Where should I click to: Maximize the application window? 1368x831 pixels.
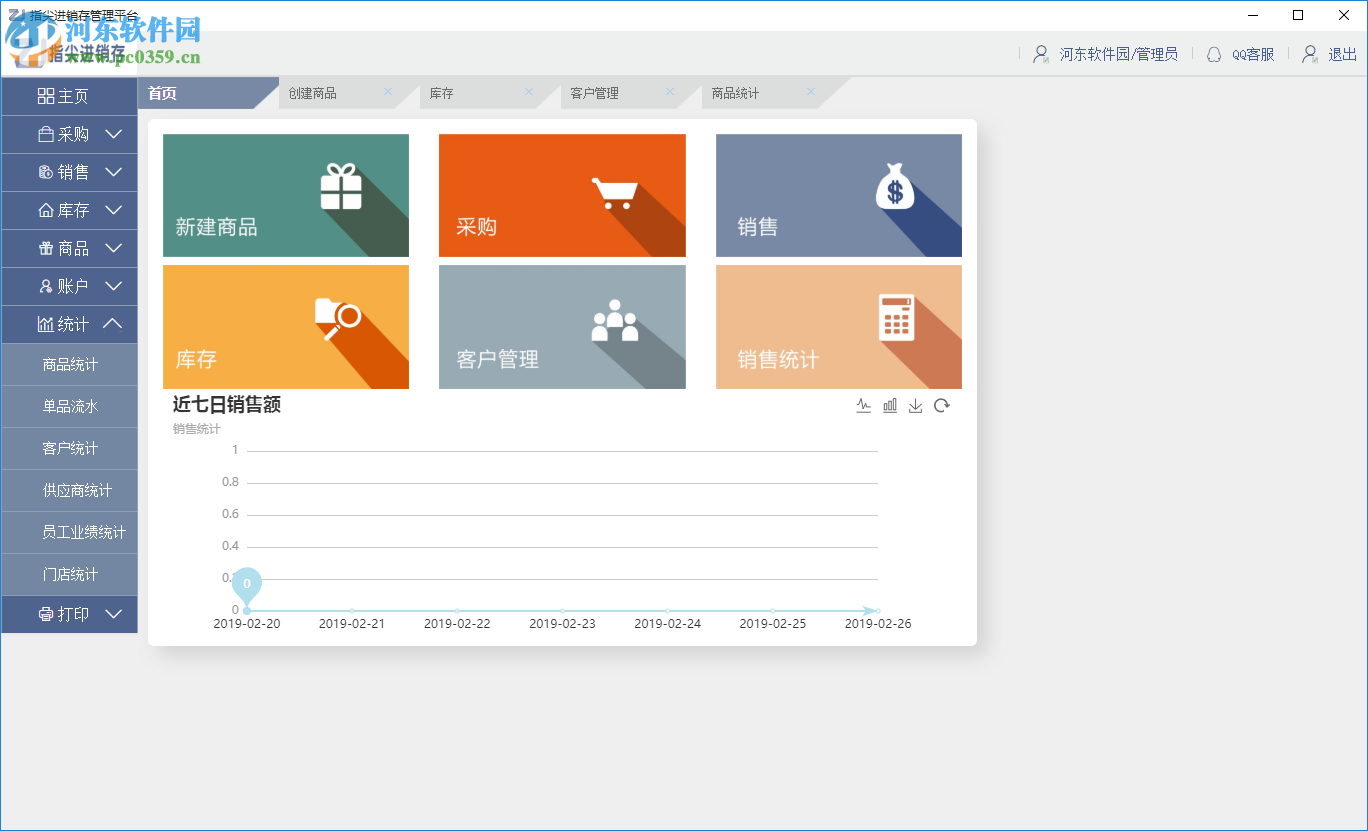click(1298, 15)
